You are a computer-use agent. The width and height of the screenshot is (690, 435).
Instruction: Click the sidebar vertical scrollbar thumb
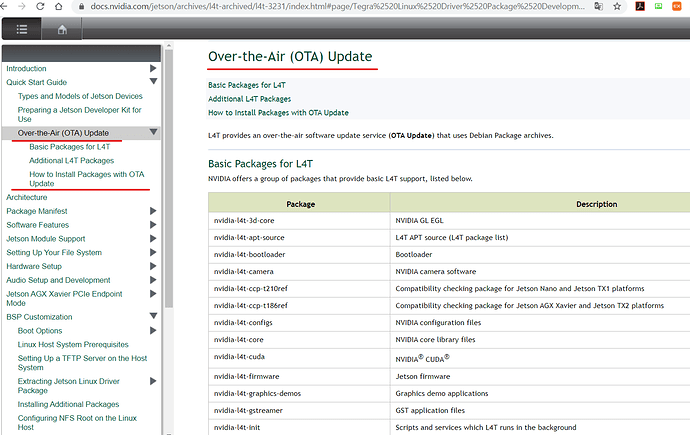click(x=168, y=179)
